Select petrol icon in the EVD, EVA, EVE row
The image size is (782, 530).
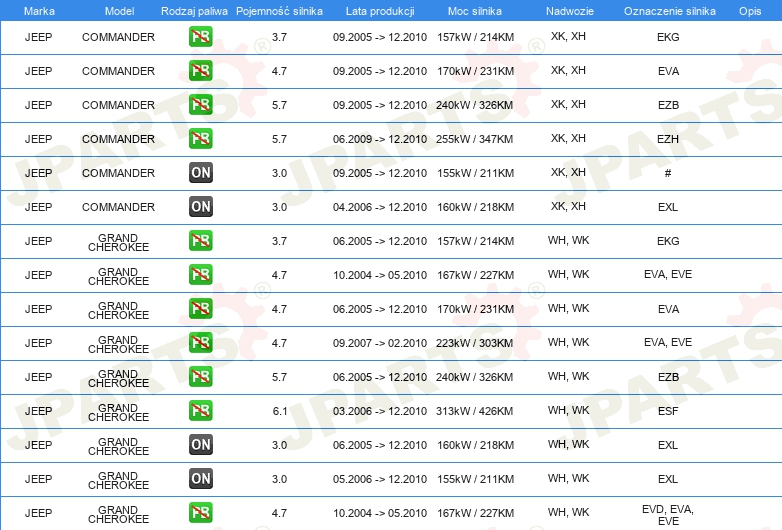[x=200, y=513]
